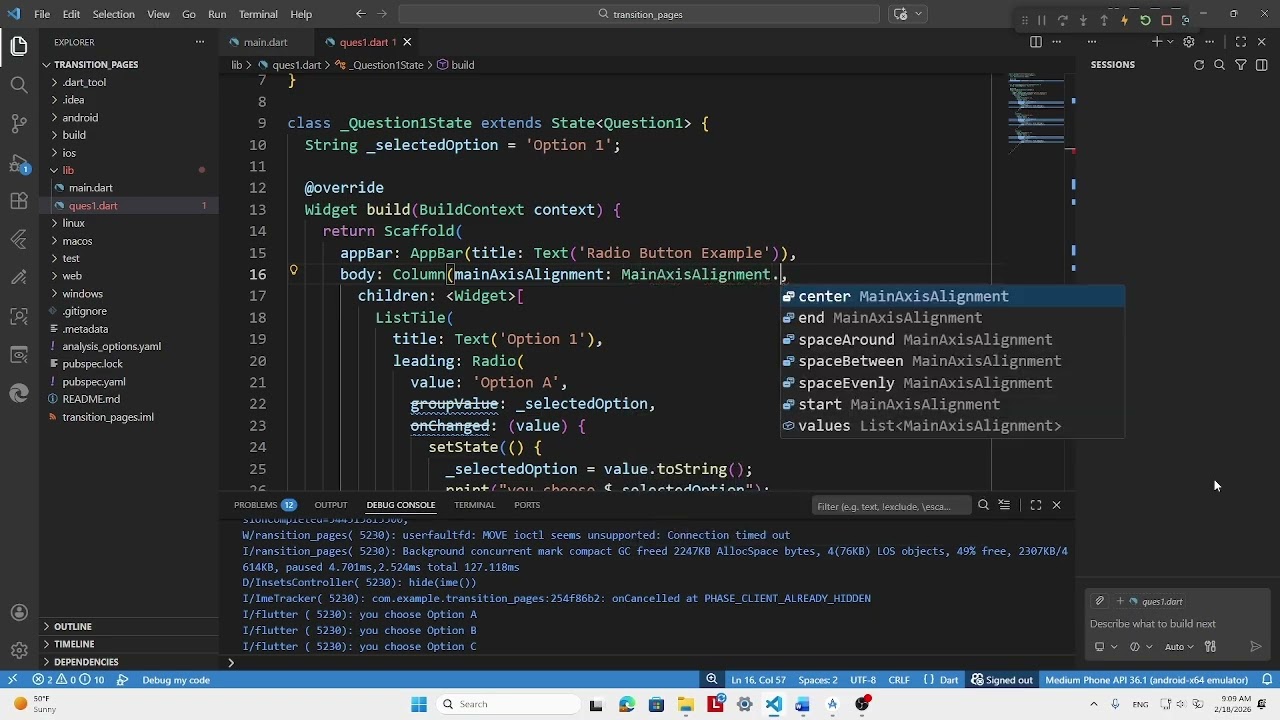The height and width of the screenshot is (720, 1280).
Task: Switch to the PROBLEMS panel tab
Action: [264, 505]
